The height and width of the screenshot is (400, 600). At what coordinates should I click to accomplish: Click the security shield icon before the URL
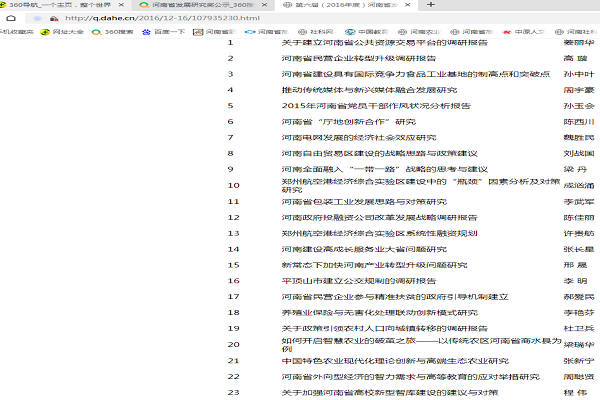56,18
